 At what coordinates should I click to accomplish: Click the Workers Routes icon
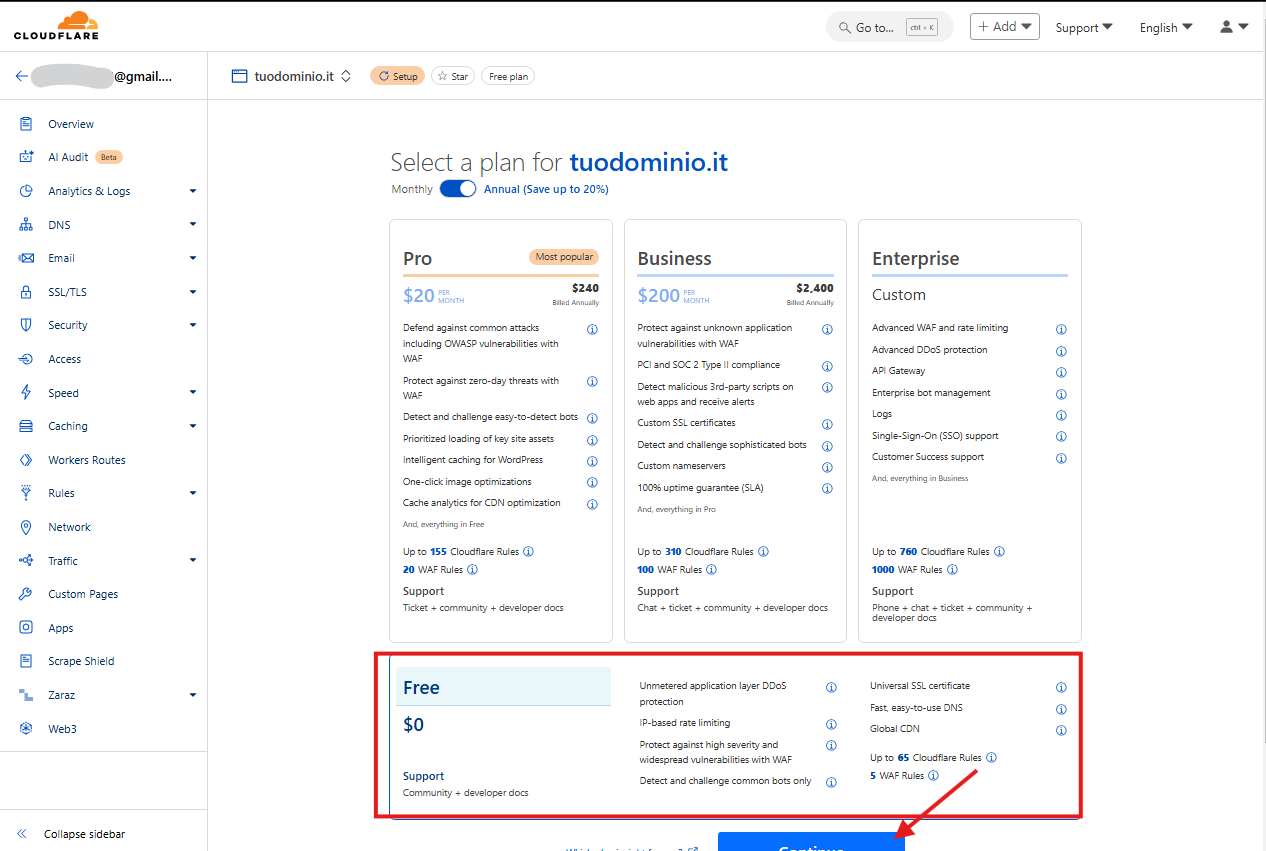[27, 460]
